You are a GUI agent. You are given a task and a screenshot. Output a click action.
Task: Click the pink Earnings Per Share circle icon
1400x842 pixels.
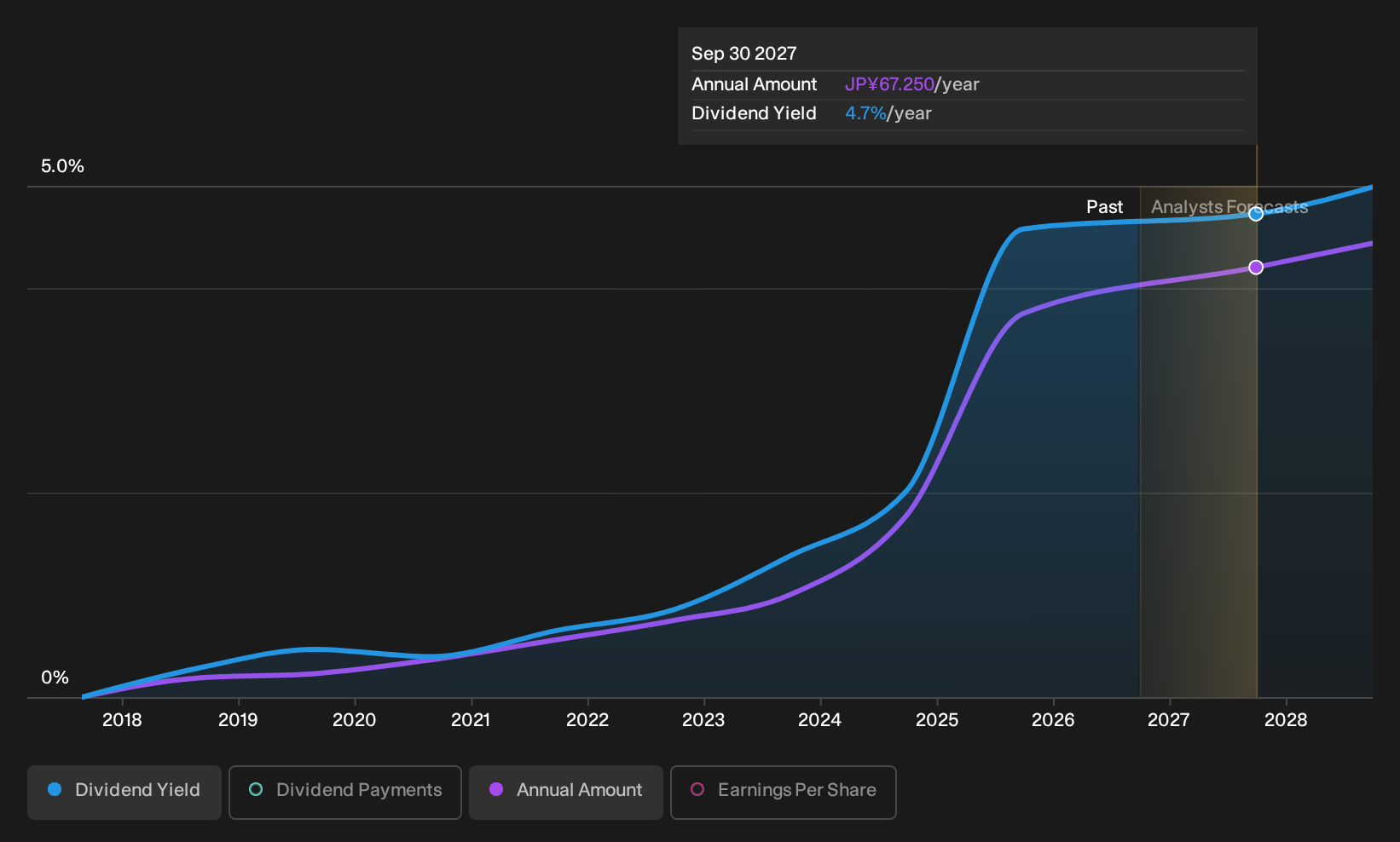click(697, 789)
